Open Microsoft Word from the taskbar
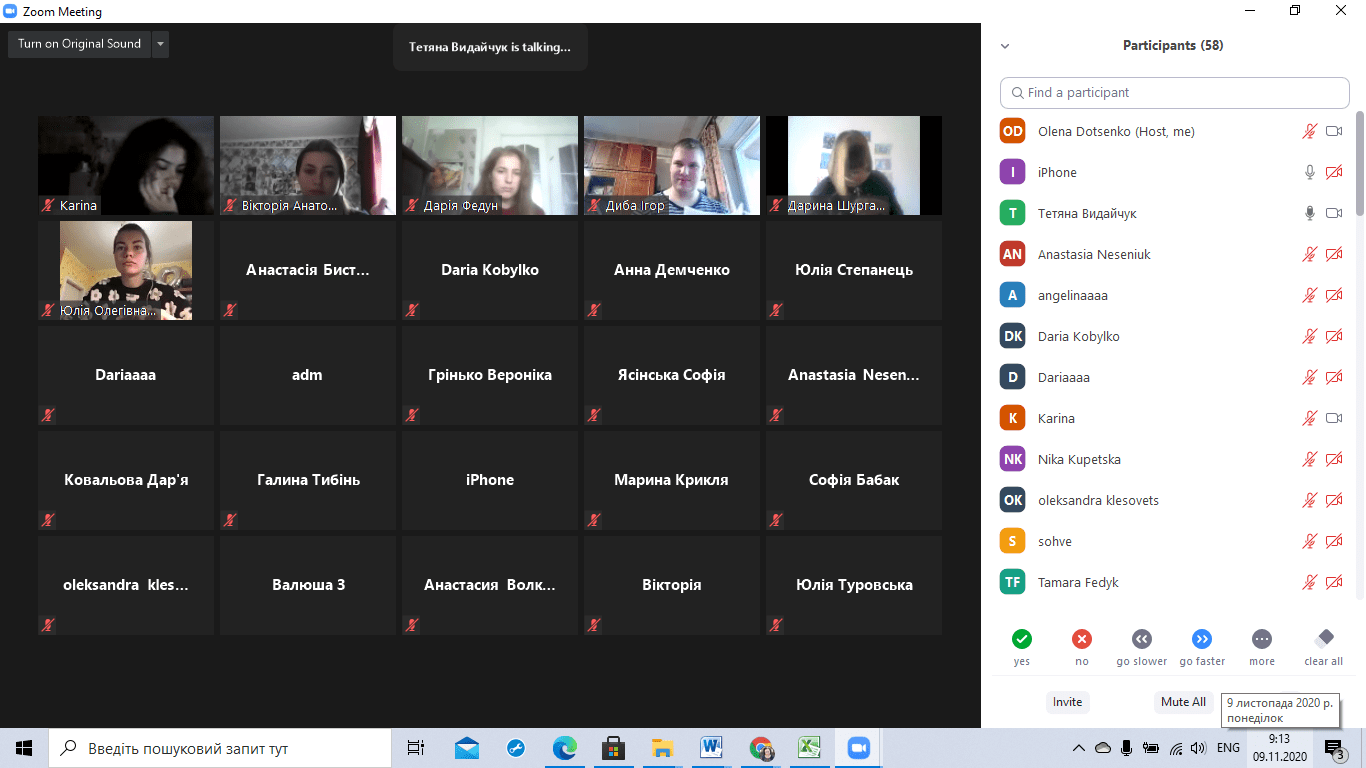The height and width of the screenshot is (768, 1366). pyautogui.click(x=711, y=748)
